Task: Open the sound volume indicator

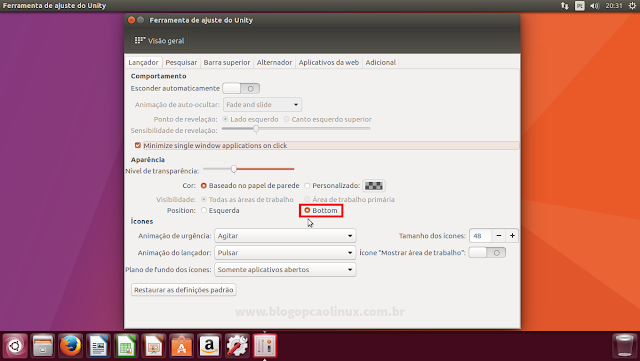Action: point(595,6)
